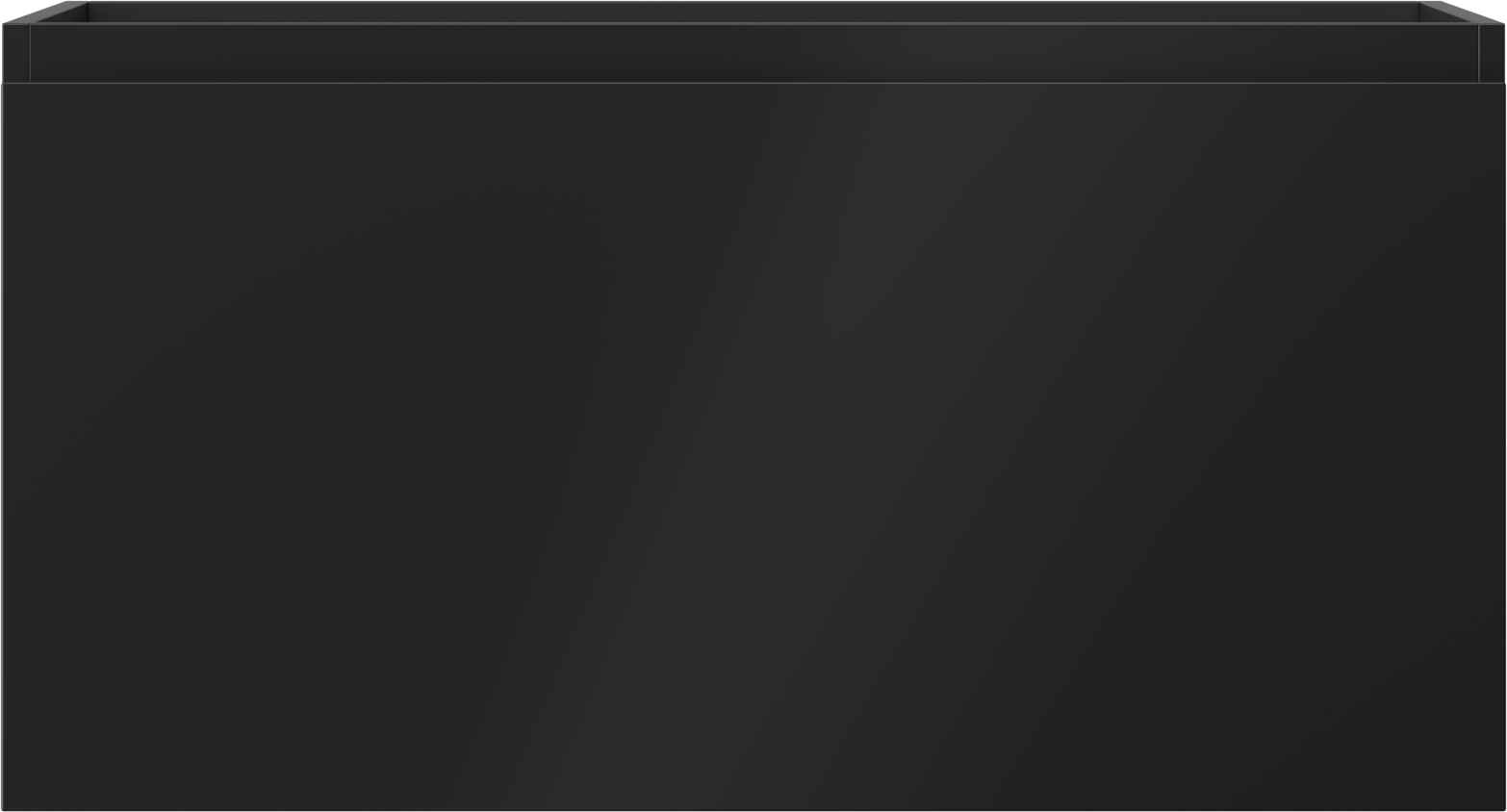Viewport: 1507px width, 812px height.
Task: Click the lower-right corner of the front panel
Action: pos(1501,807)
